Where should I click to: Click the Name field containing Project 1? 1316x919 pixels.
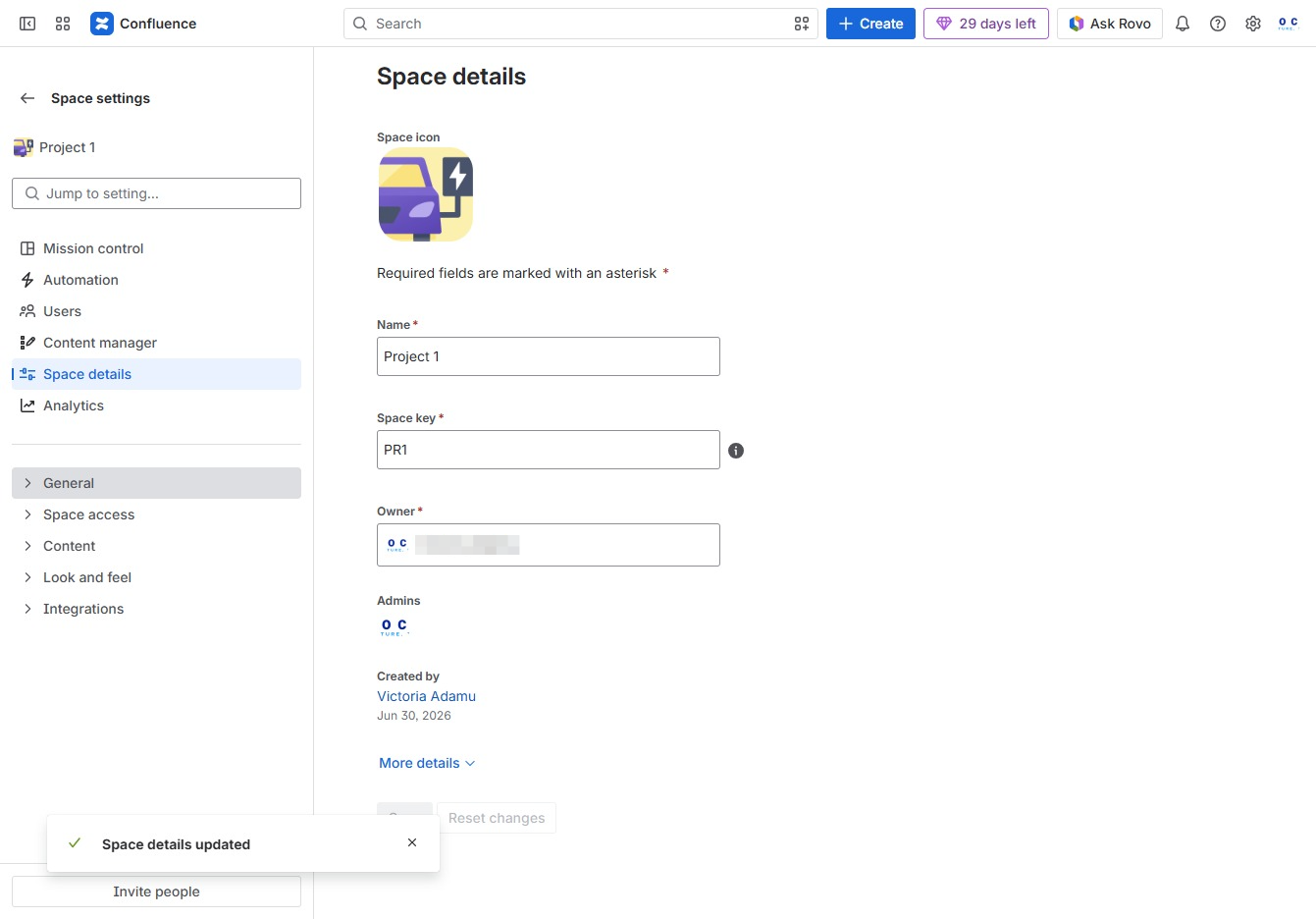[549, 356]
